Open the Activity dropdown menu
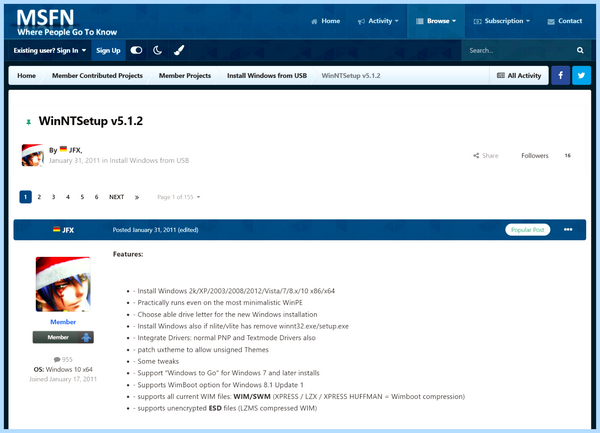The height and width of the screenshot is (433, 600). pyautogui.click(x=378, y=21)
